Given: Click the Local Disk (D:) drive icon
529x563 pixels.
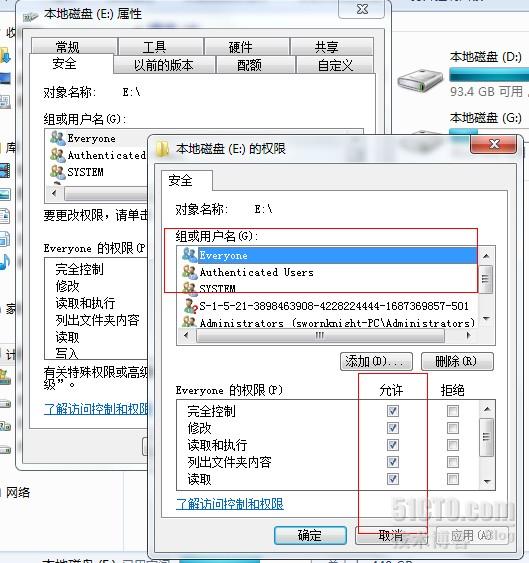Looking at the screenshot, I should tap(420, 80).
